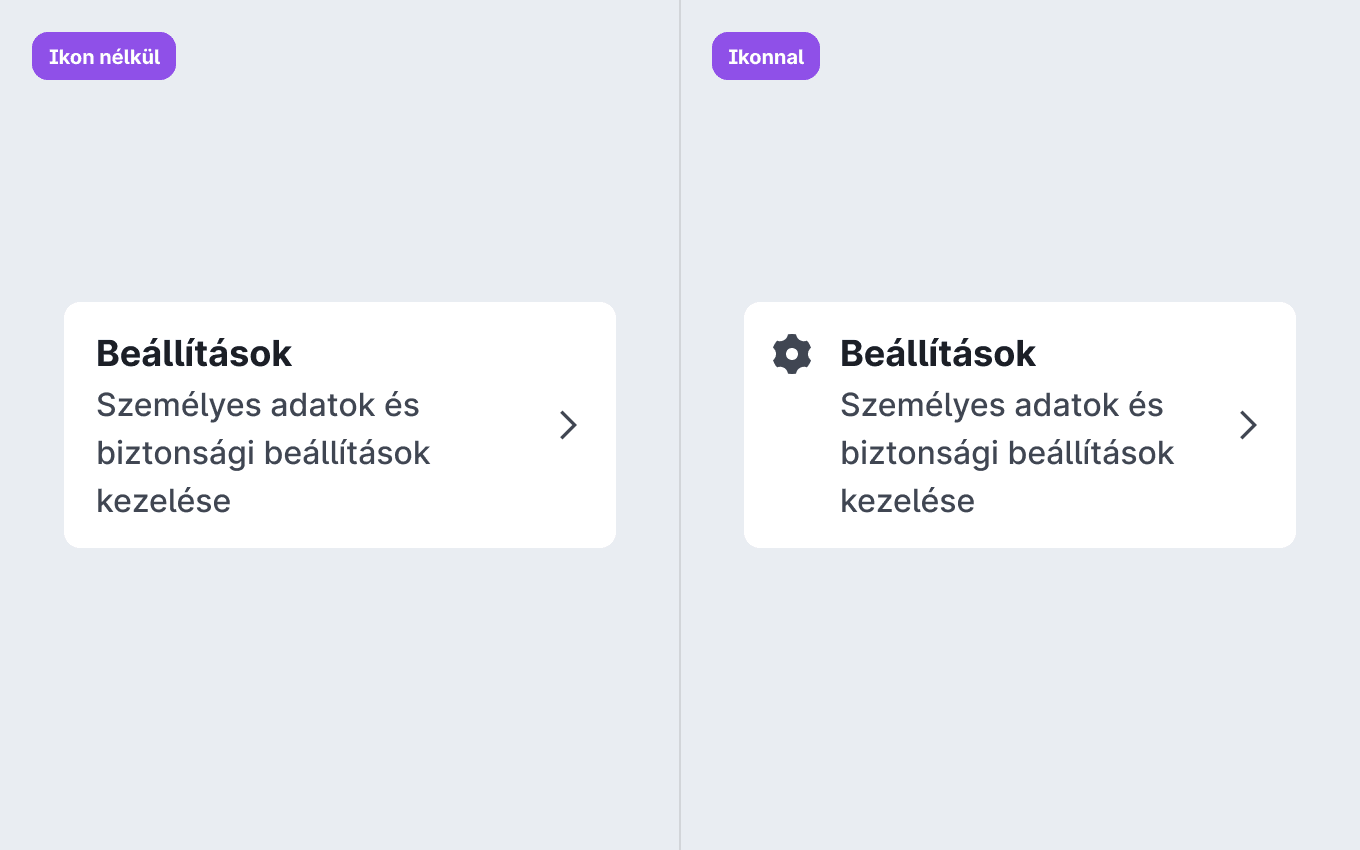Viewport: 1360px width, 850px height.
Task: Click the word 'kezelése' in the right card
Action: [x=908, y=500]
